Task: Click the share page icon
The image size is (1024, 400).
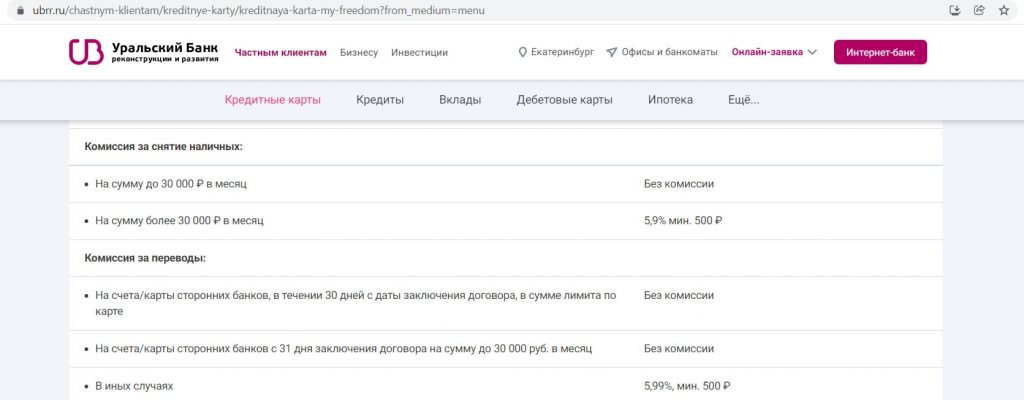Action: tap(979, 10)
